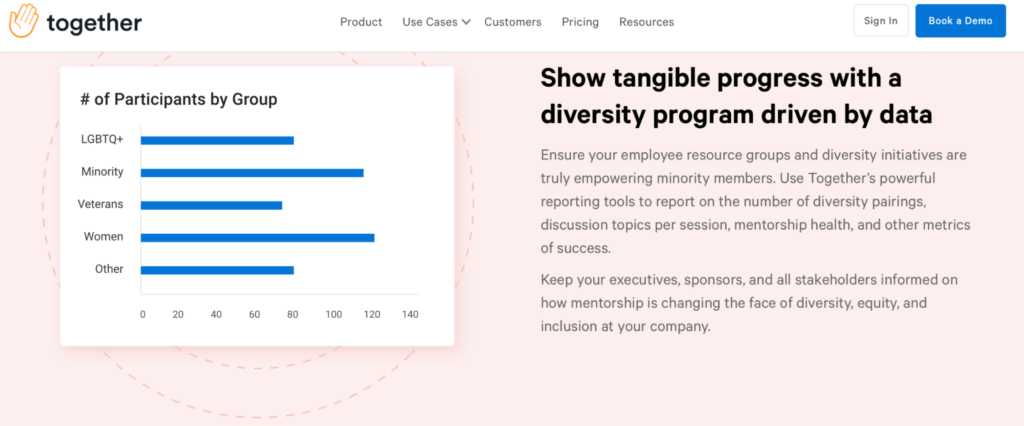Select the Minority bar in chart
Viewport: 1024px width, 426px height.
[252, 172]
